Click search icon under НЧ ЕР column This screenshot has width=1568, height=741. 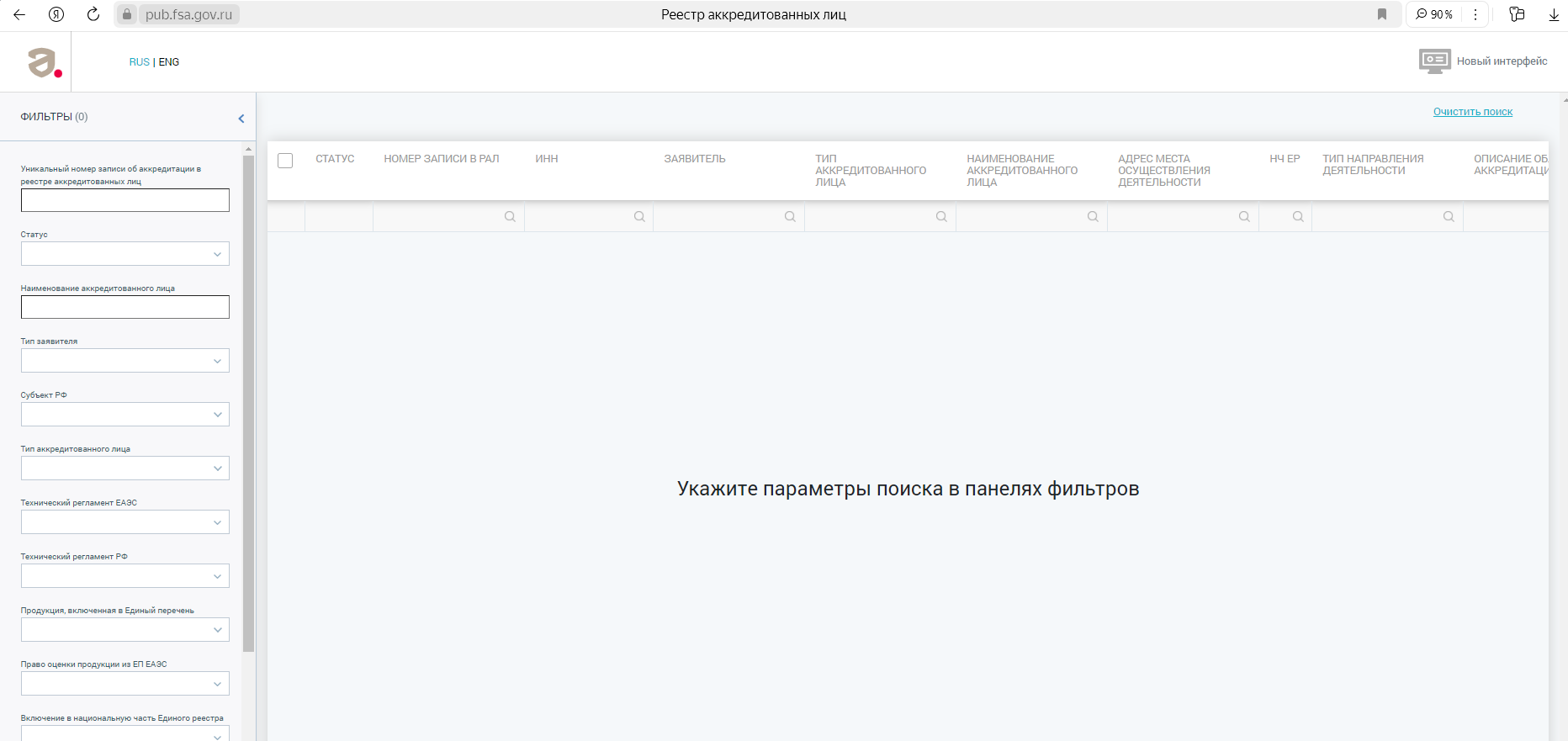click(x=1298, y=217)
